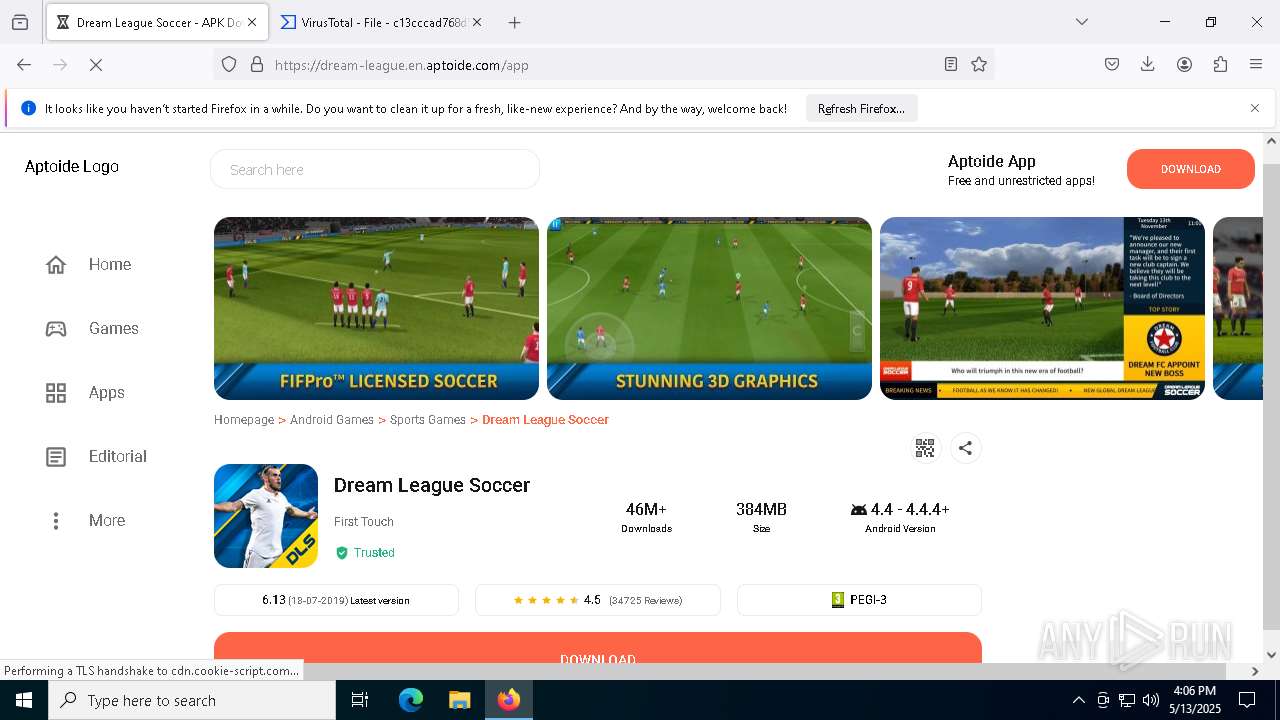The image size is (1280, 720).
Task: Open the 6.13 latest version box
Action: (336, 600)
